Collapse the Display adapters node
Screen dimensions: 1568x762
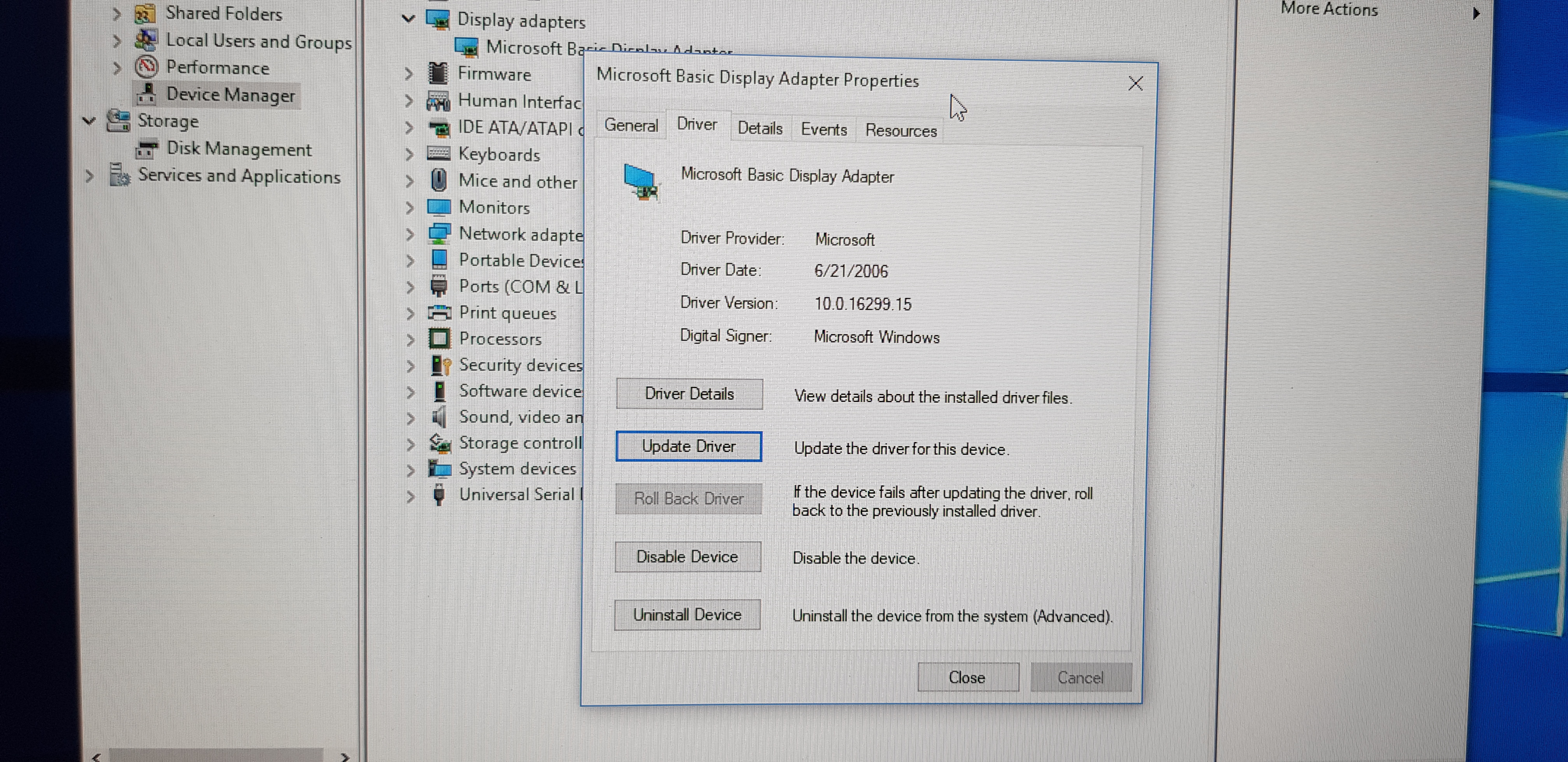(x=408, y=19)
